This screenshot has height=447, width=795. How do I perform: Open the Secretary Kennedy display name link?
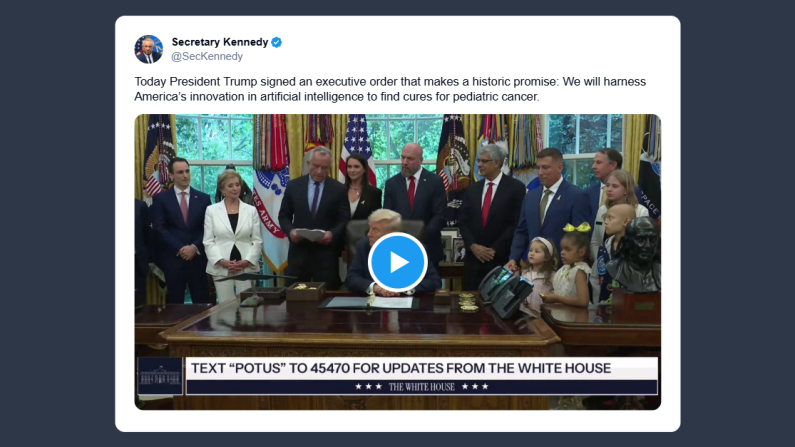[220, 42]
